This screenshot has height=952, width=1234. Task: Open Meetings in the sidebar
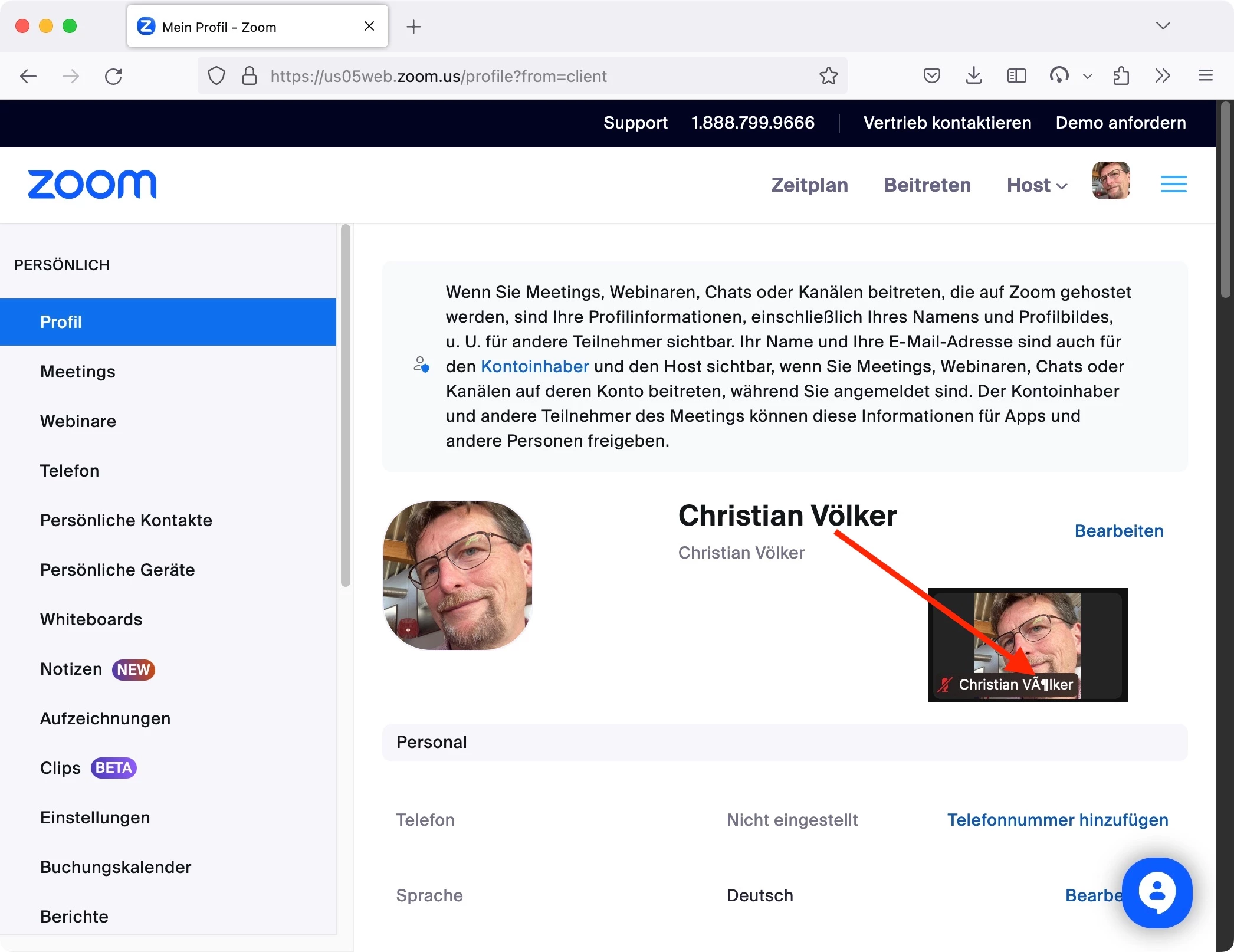point(78,372)
